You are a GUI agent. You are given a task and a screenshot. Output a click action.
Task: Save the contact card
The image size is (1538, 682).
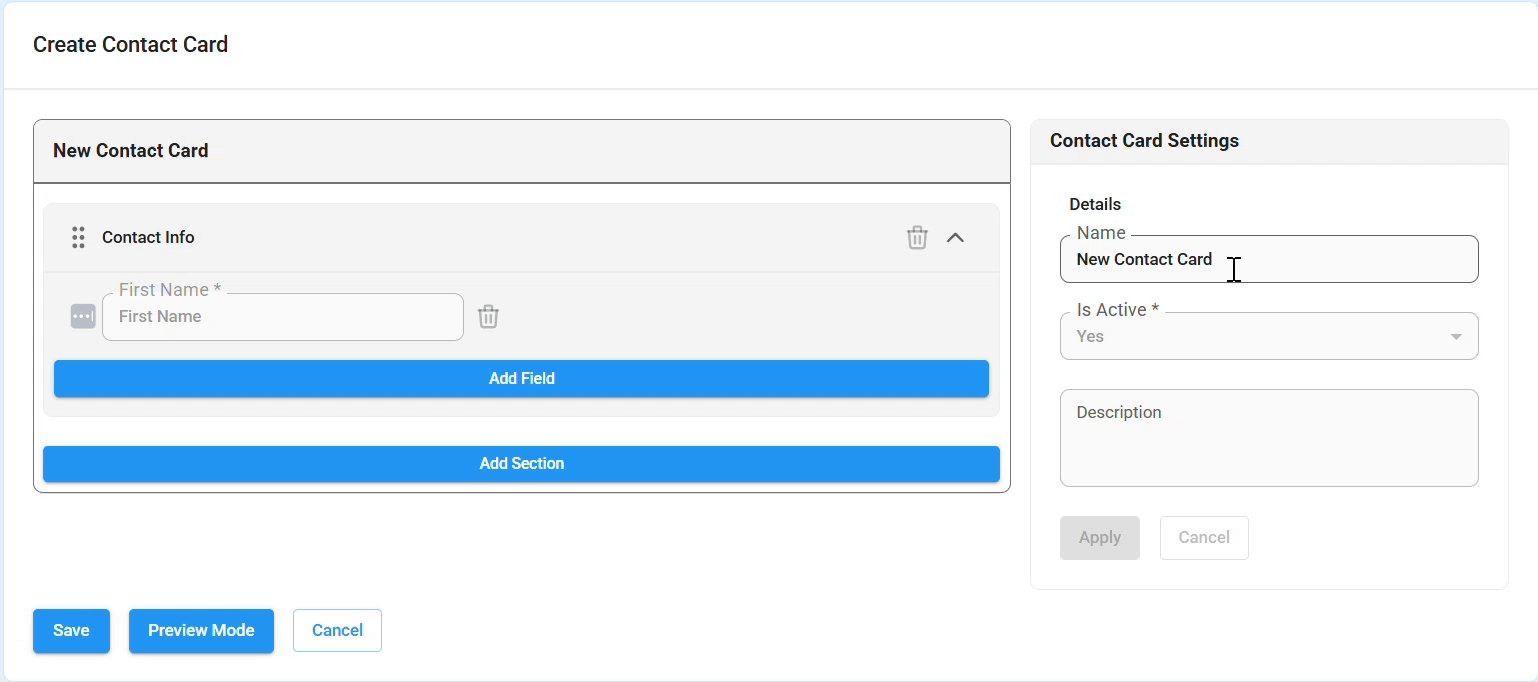tap(71, 631)
